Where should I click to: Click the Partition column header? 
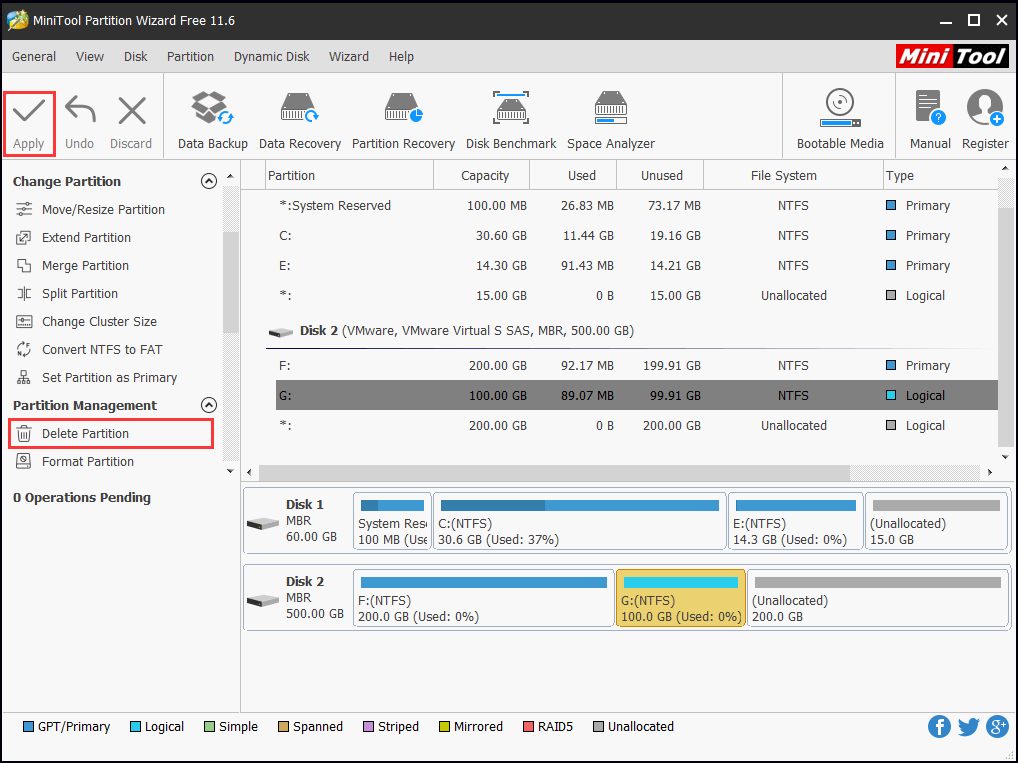[x=350, y=175]
